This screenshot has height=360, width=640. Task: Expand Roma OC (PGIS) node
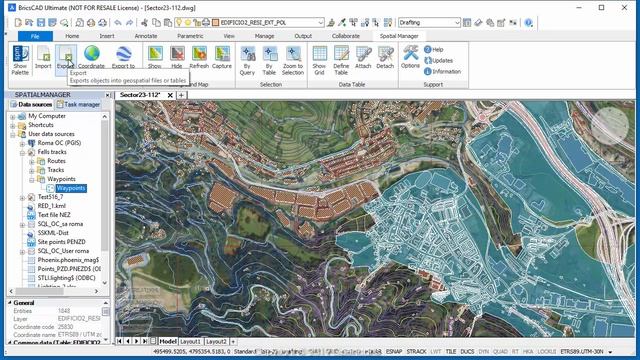point(22,144)
